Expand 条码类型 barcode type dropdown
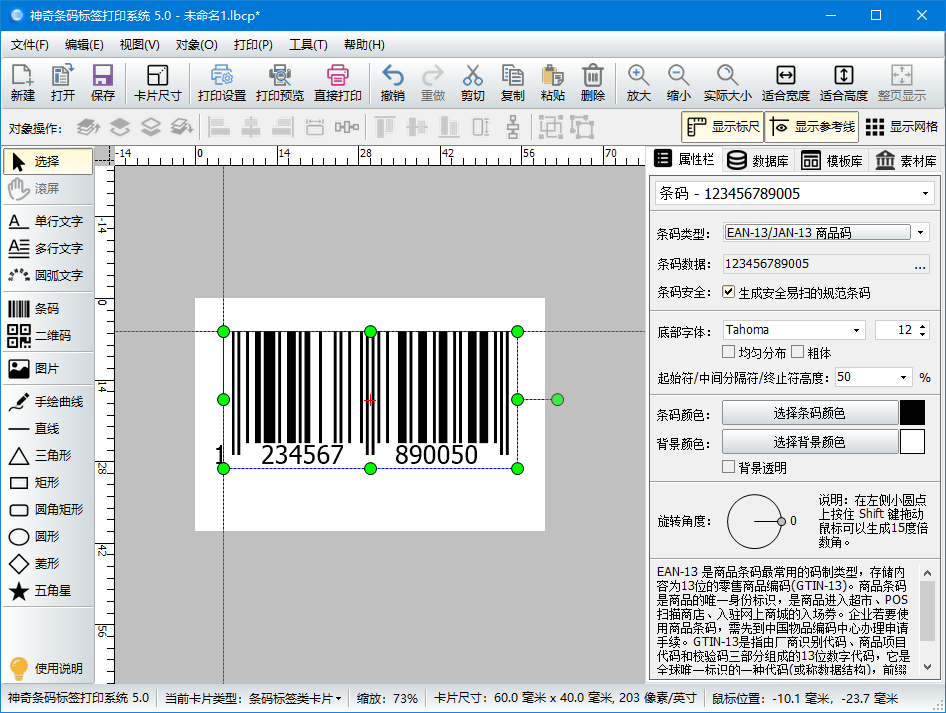 click(921, 233)
